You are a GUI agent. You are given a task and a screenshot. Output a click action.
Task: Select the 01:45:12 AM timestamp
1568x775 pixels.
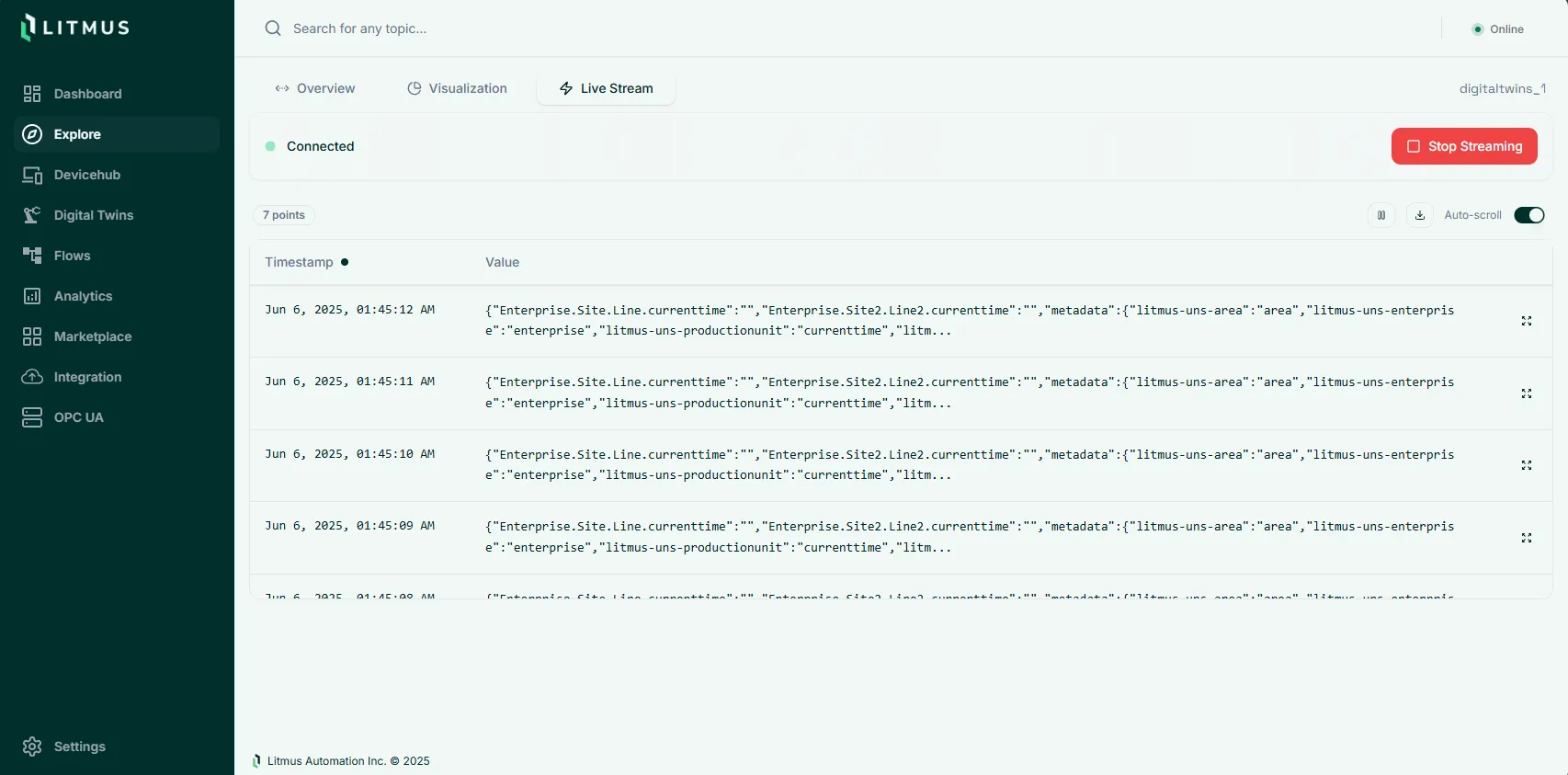click(350, 310)
